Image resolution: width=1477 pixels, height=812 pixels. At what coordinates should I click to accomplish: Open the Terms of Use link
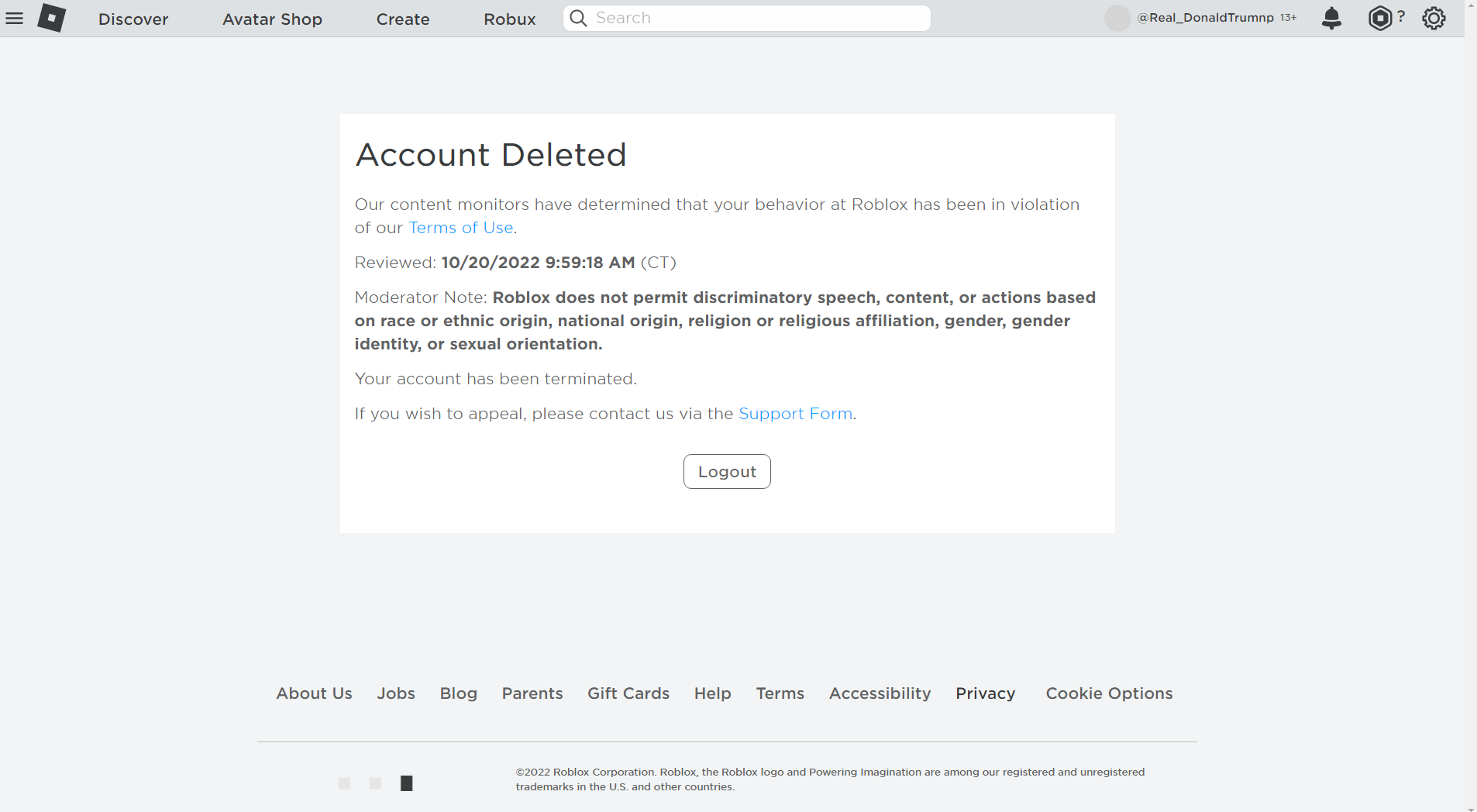click(x=461, y=228)
